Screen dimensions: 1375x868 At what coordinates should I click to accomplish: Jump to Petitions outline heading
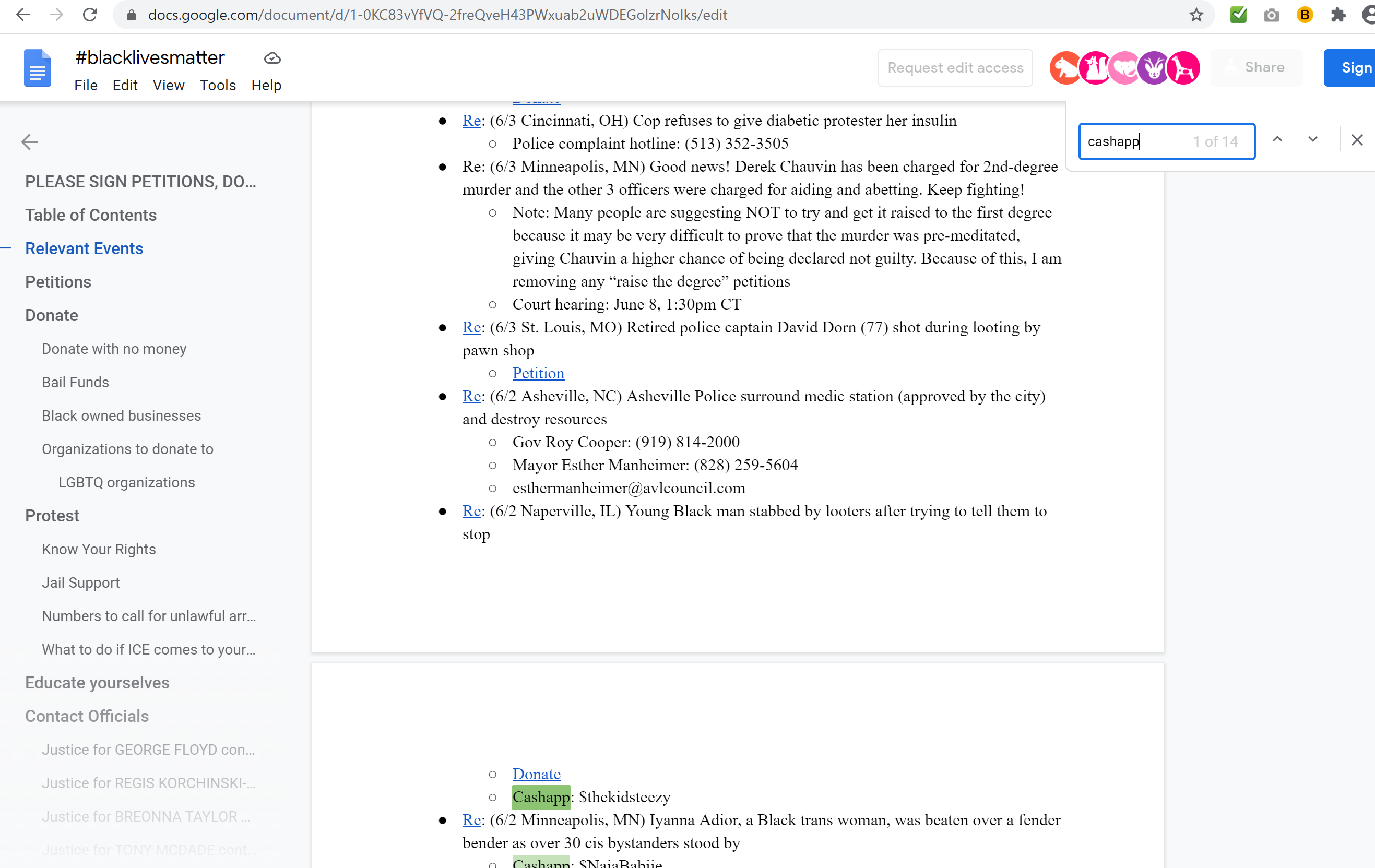(x=58, y=281)
